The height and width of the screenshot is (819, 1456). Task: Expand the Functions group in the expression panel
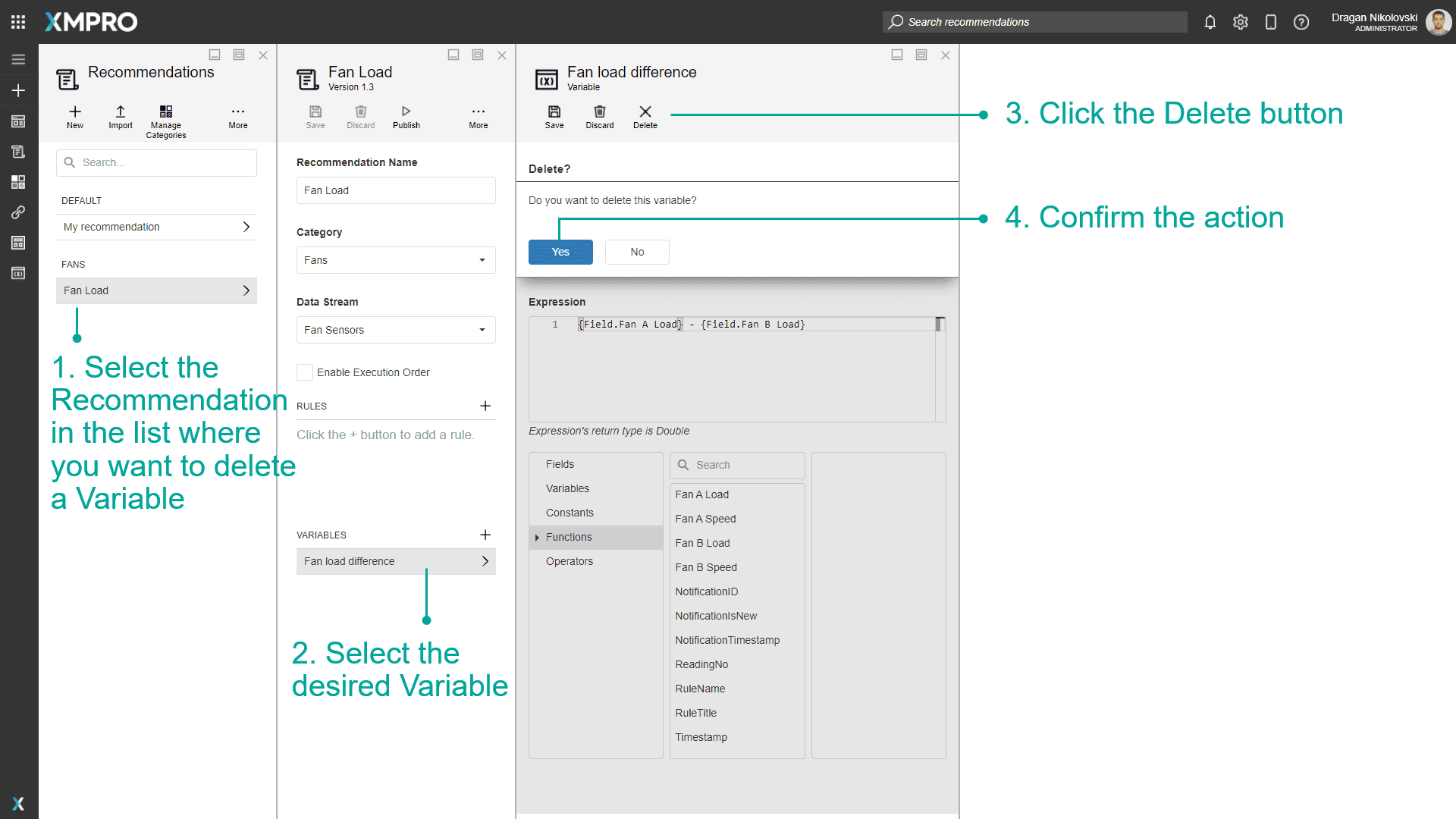click(536, 537)
